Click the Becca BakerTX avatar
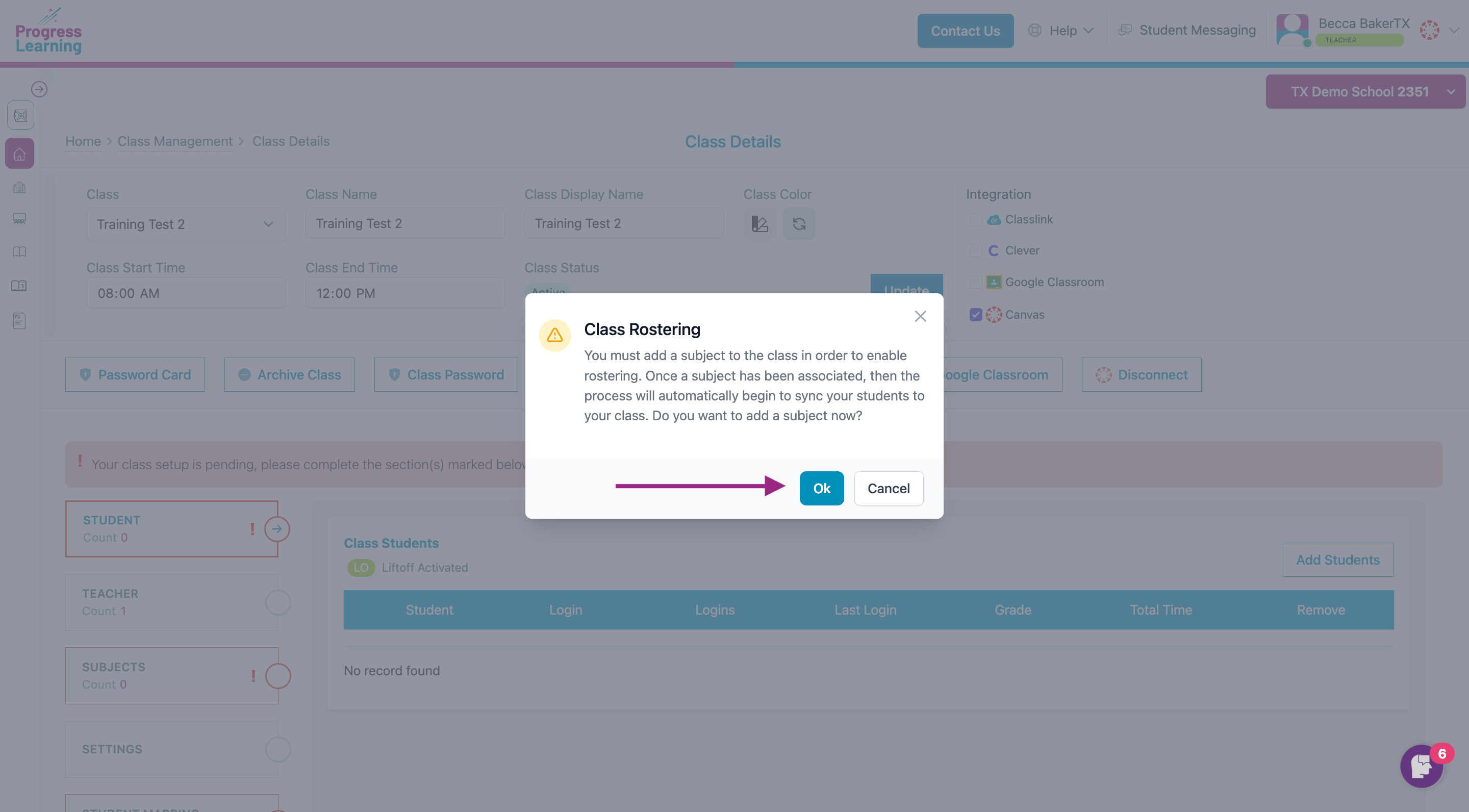This screenshot has height=812, width=1469. click(x=1292, y=30)
